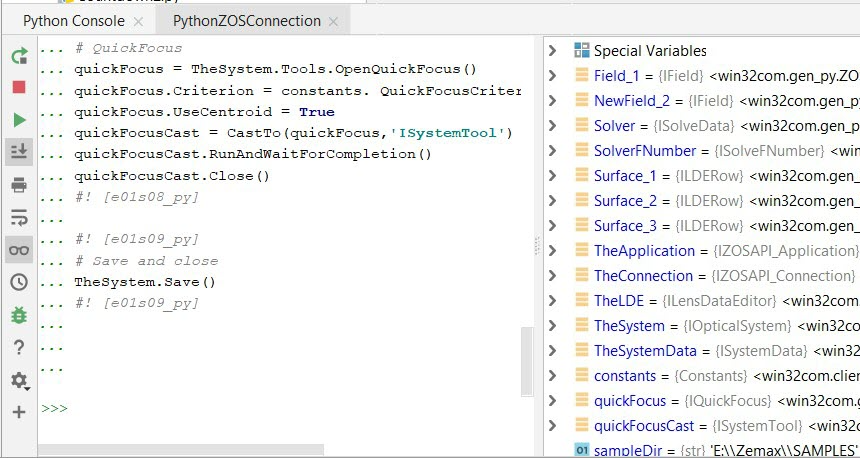Select TheApplication variable name
860x458 pixels.
coord(644,251)
